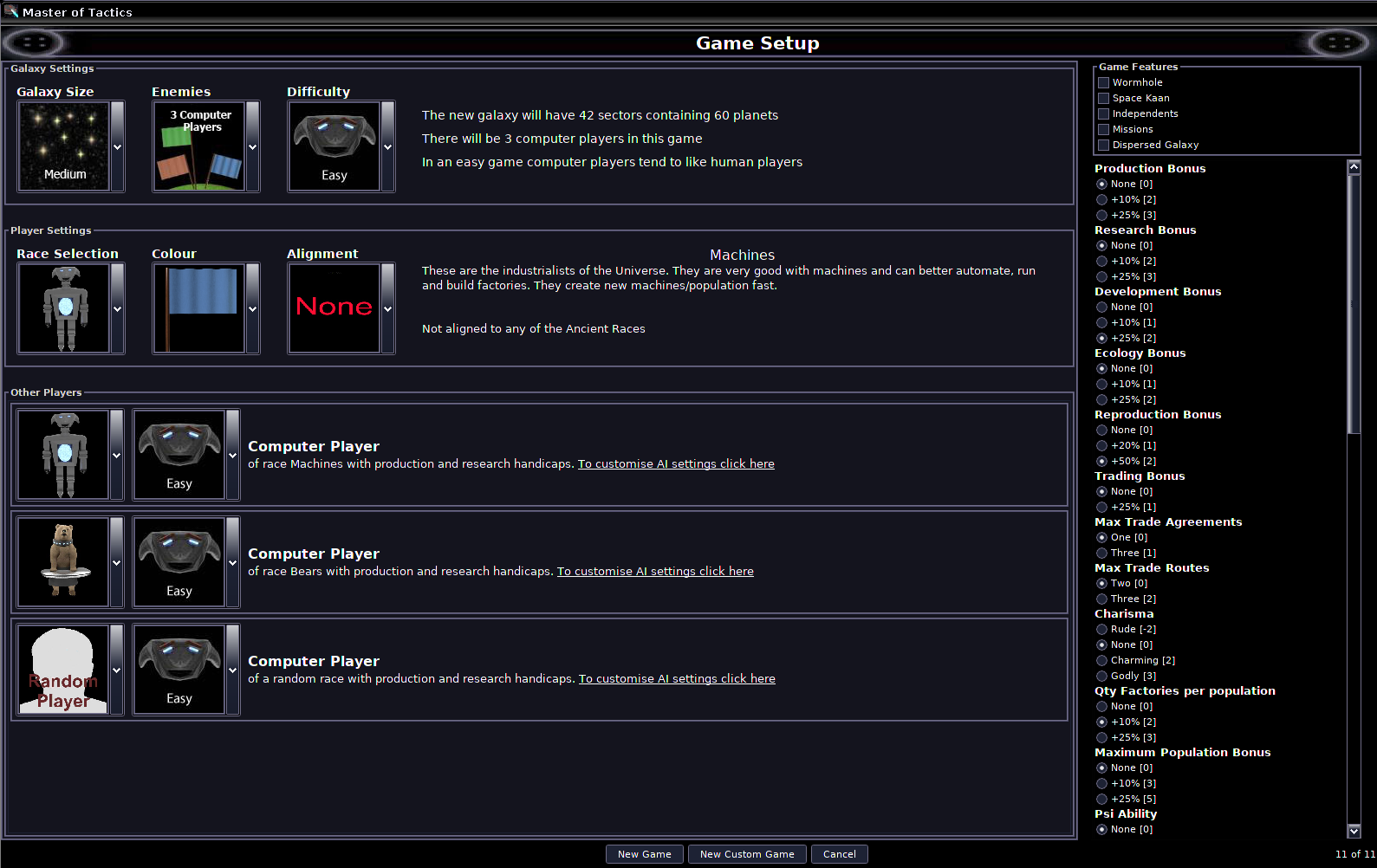
Task: Choose Development Bonus +10% [1]
Action: tap(1102, 323)
